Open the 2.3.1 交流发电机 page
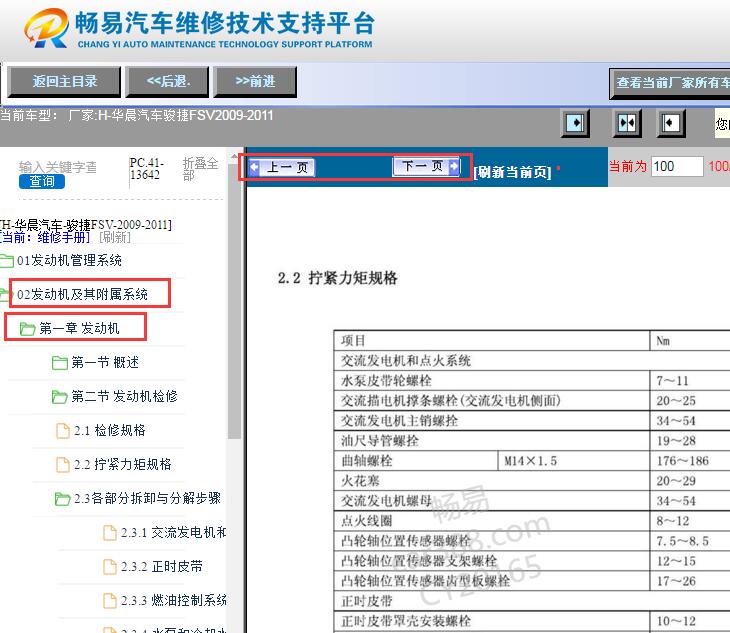The height and width of the screenshot is (633, 730). 174,532
